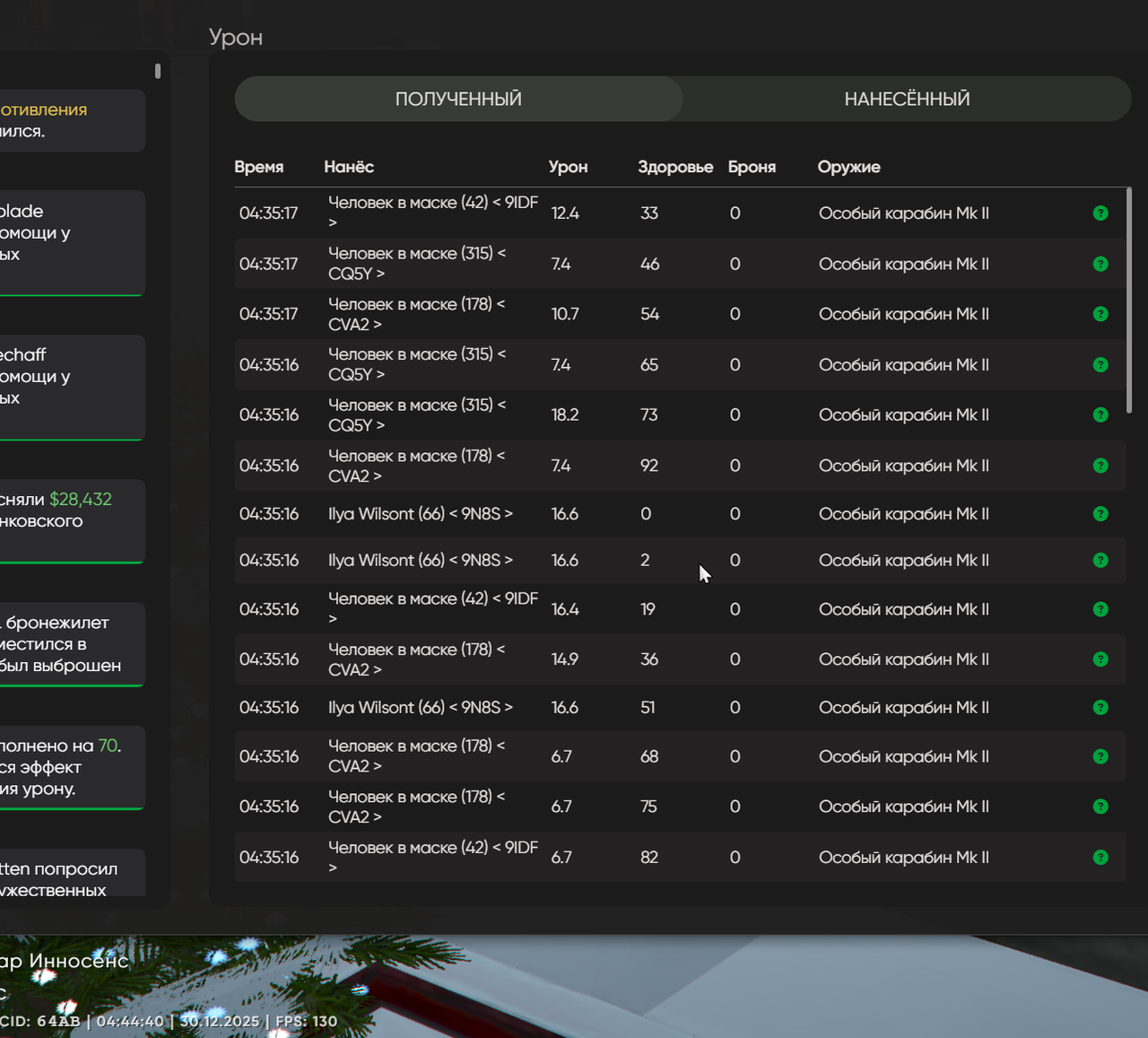The image size is (1148, 1038).
Task: Click the Оружие column header
Action: 848,167
